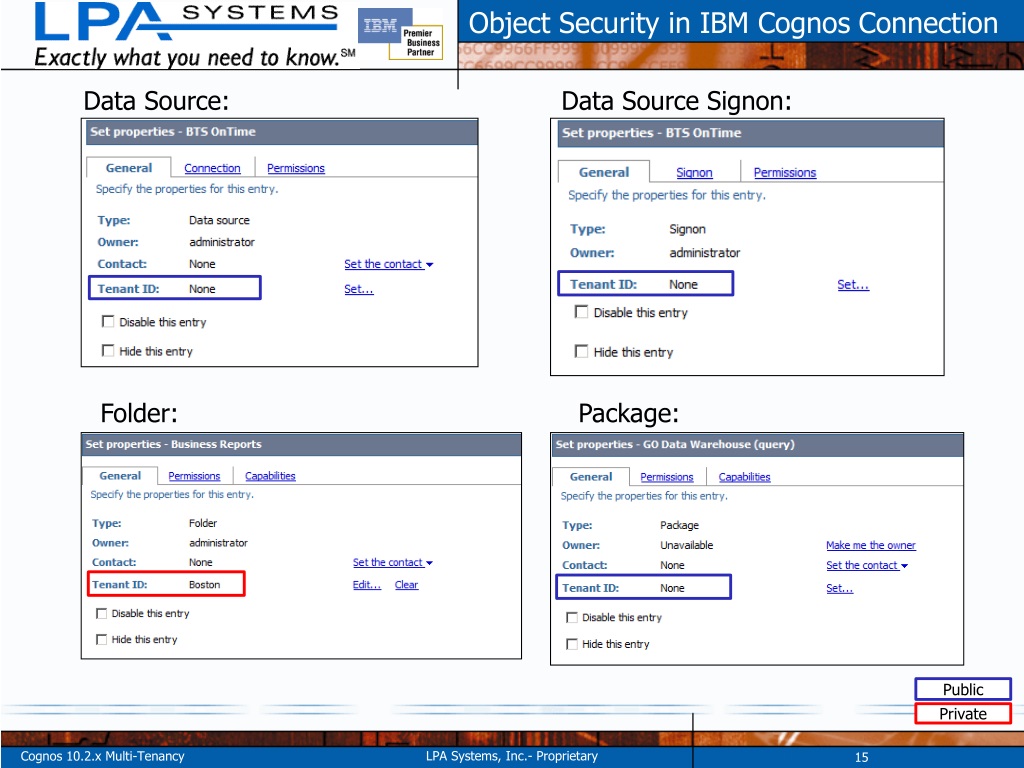Click Type value Folder

coord(202,523)
